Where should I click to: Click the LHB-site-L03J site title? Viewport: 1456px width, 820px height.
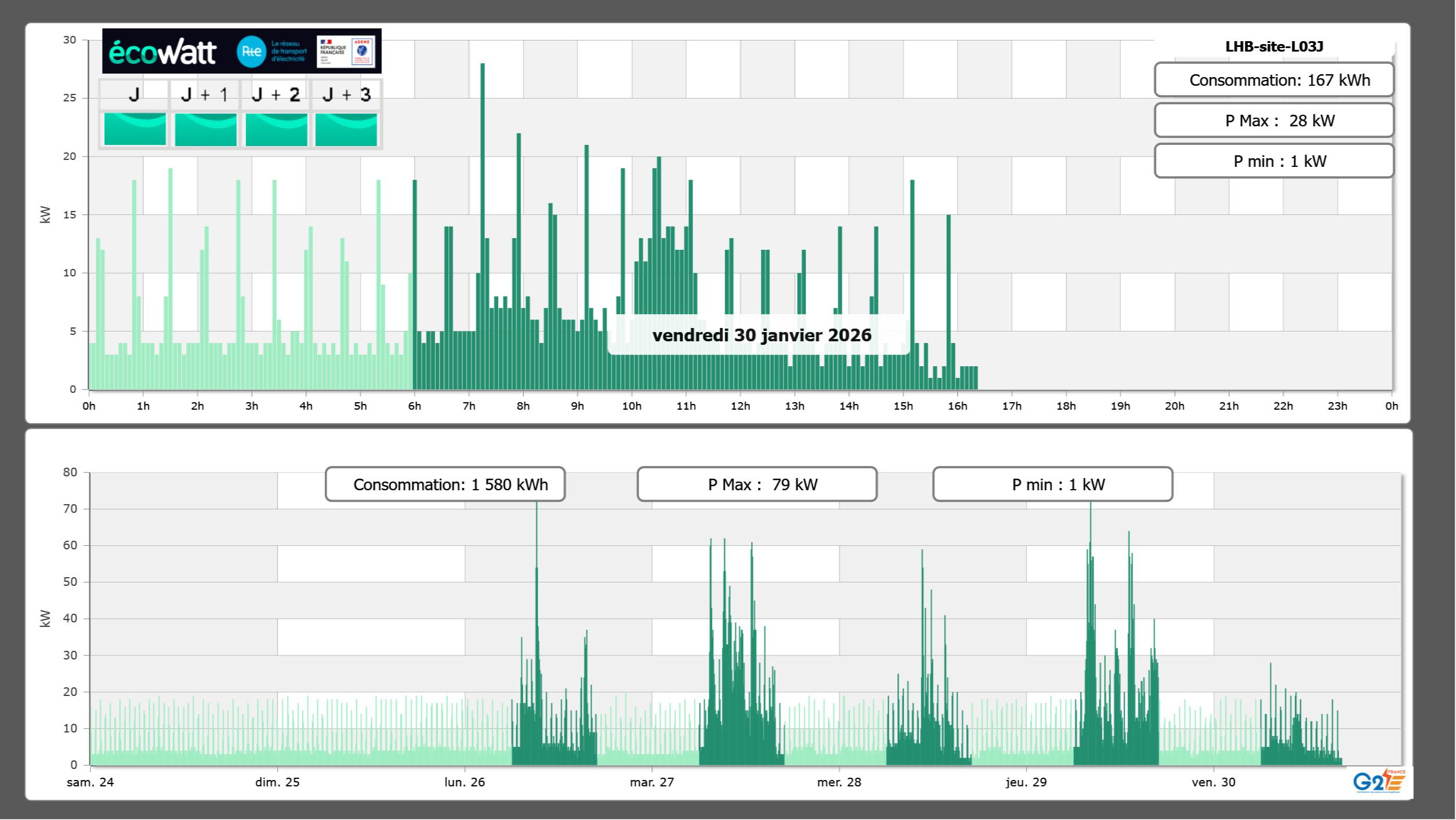point(1273,46)
